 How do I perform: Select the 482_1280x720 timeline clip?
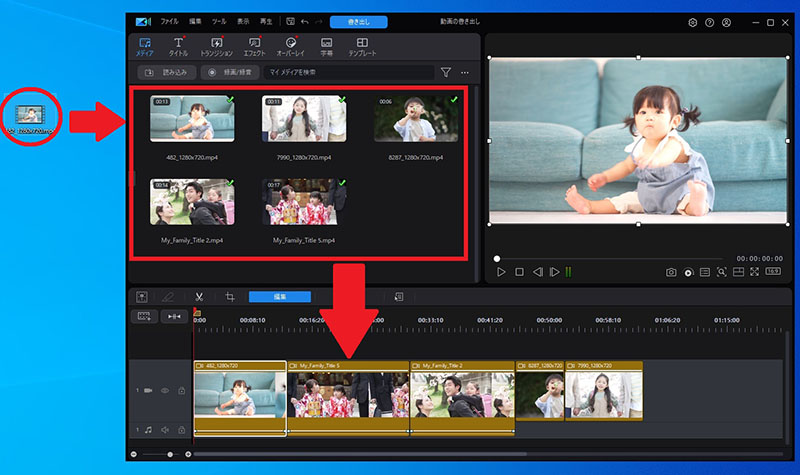pos(240,397)
